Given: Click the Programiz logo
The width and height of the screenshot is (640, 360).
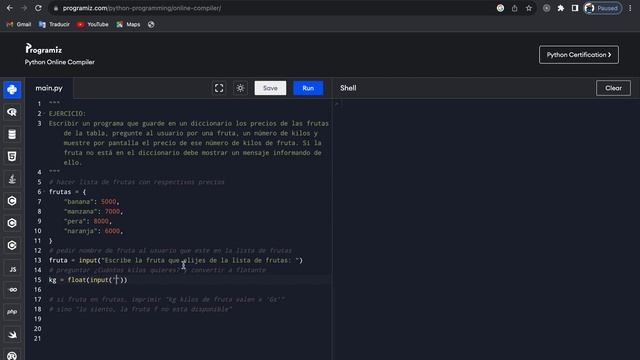Looking at the screenshot, I should [x=44, y=49].
